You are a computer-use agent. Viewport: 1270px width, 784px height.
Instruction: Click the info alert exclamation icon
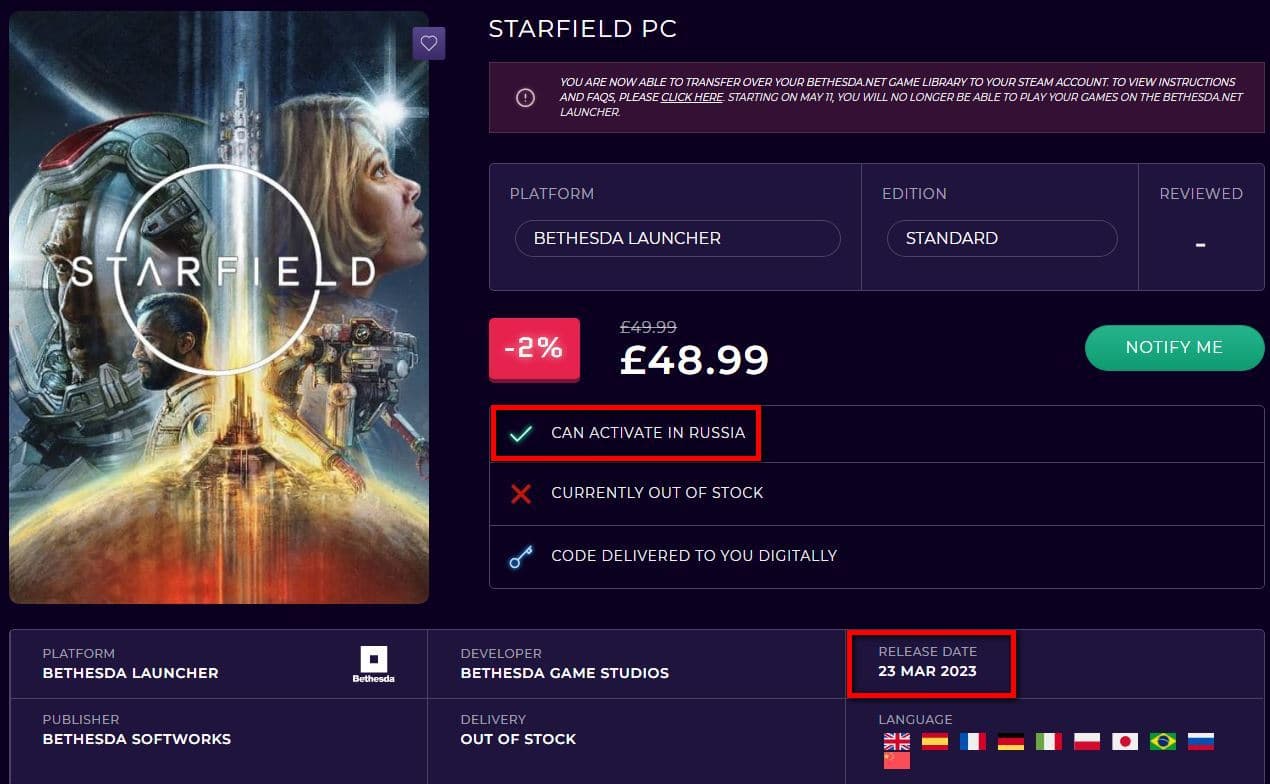(525, 97)
